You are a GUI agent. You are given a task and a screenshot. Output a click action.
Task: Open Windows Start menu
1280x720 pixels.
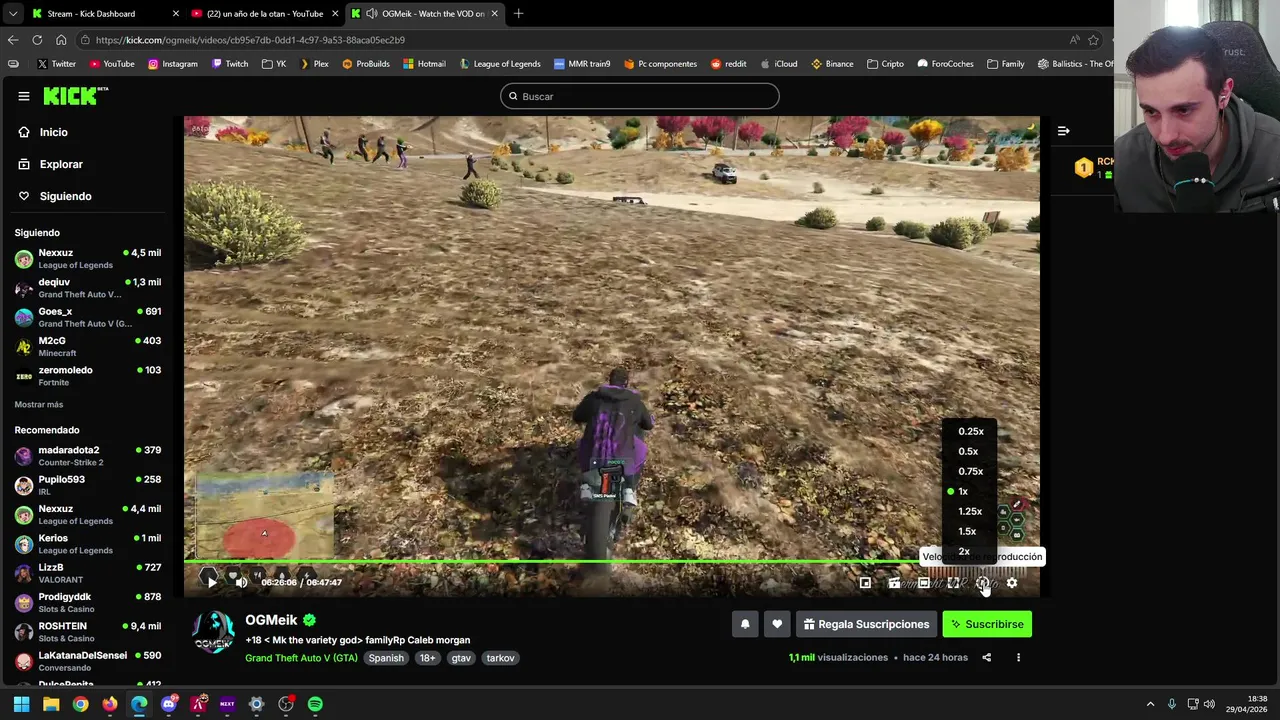tap(21, 704)
